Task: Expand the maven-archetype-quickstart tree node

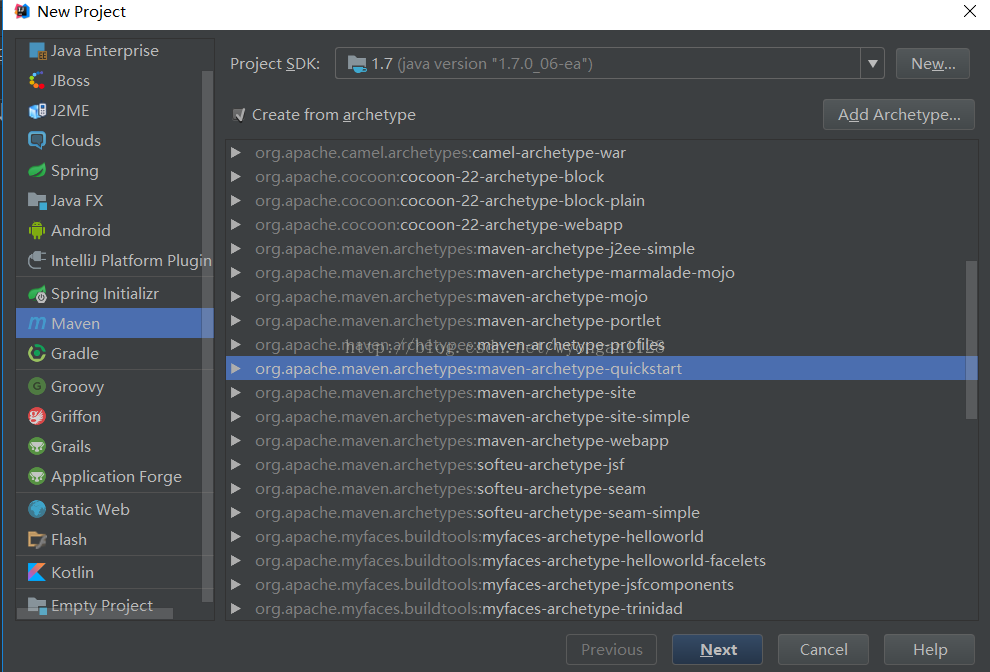Action: click(x=236, y=369)
